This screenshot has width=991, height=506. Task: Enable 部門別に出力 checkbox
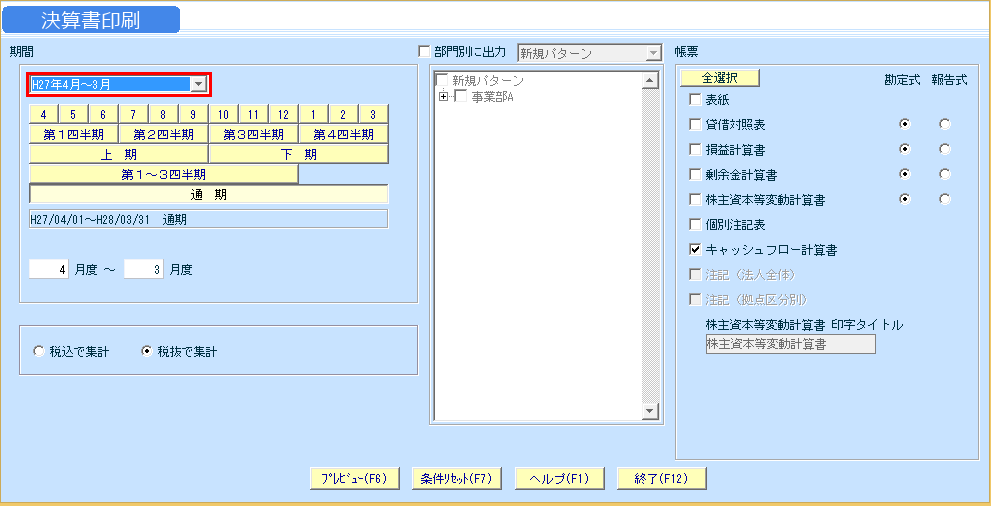pyautogui.click(x=424, y=51)
